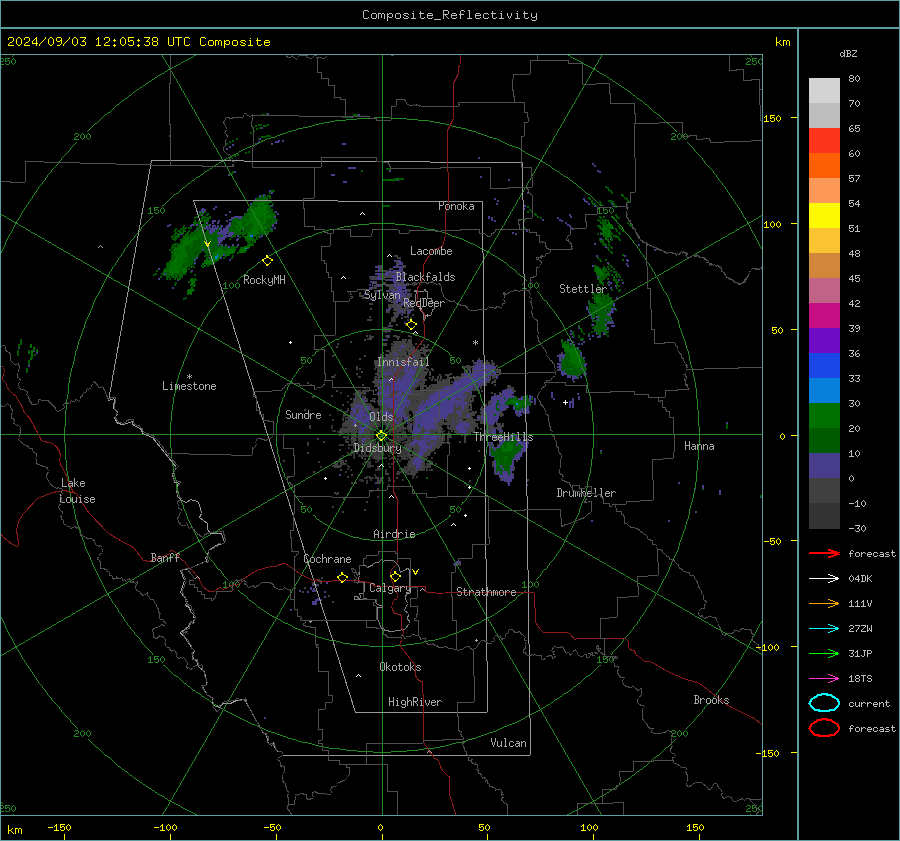Click the Vulcan city label
Image resolution: width=900 pixels, height=841 pixels.
click(509, 743)
